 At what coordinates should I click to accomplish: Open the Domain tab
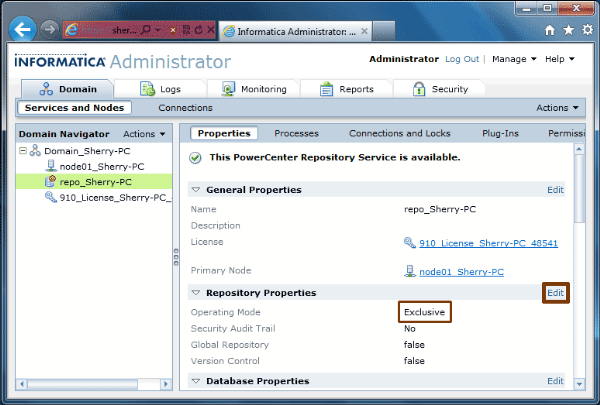tap(68, 89)
